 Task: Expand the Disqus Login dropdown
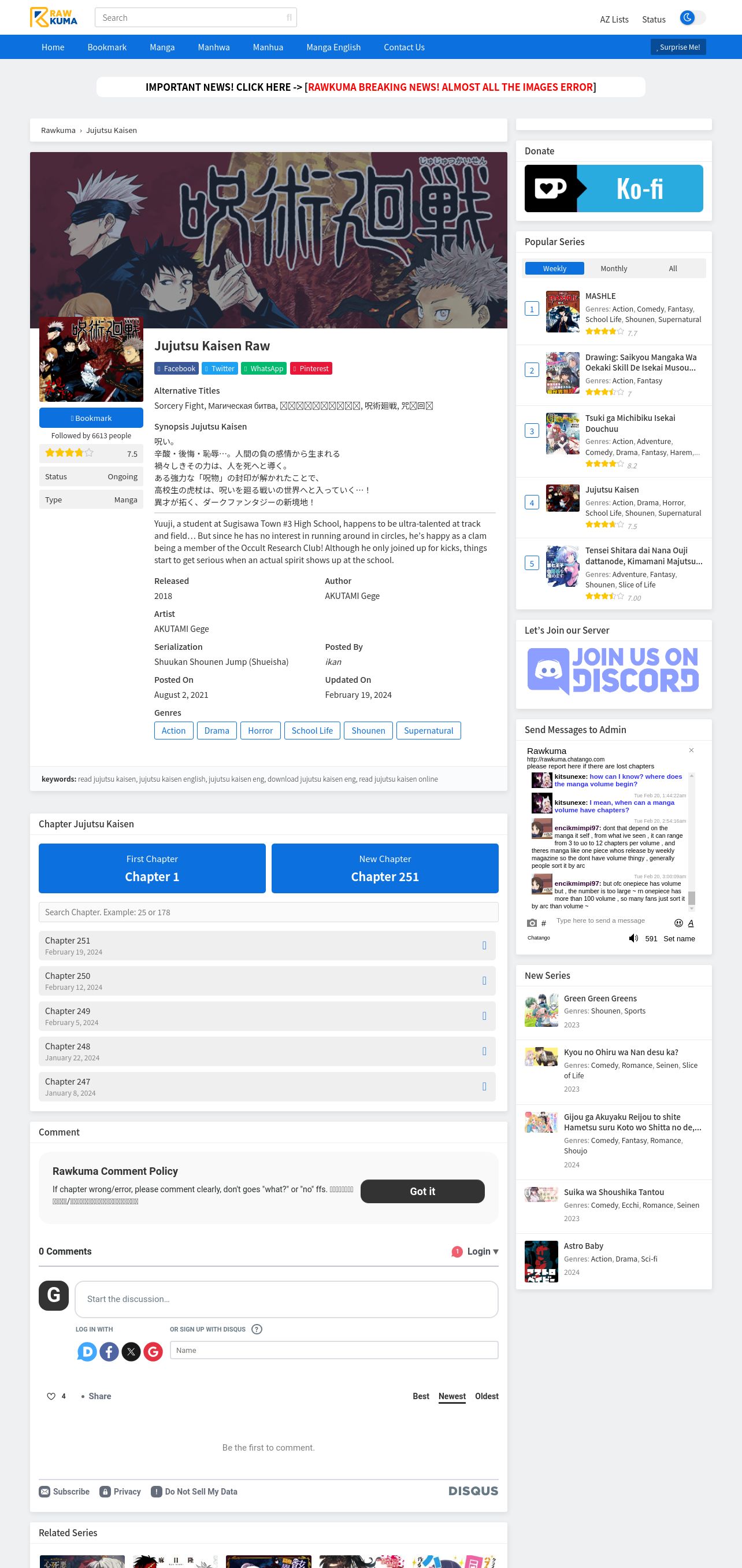coord(475,1251)
